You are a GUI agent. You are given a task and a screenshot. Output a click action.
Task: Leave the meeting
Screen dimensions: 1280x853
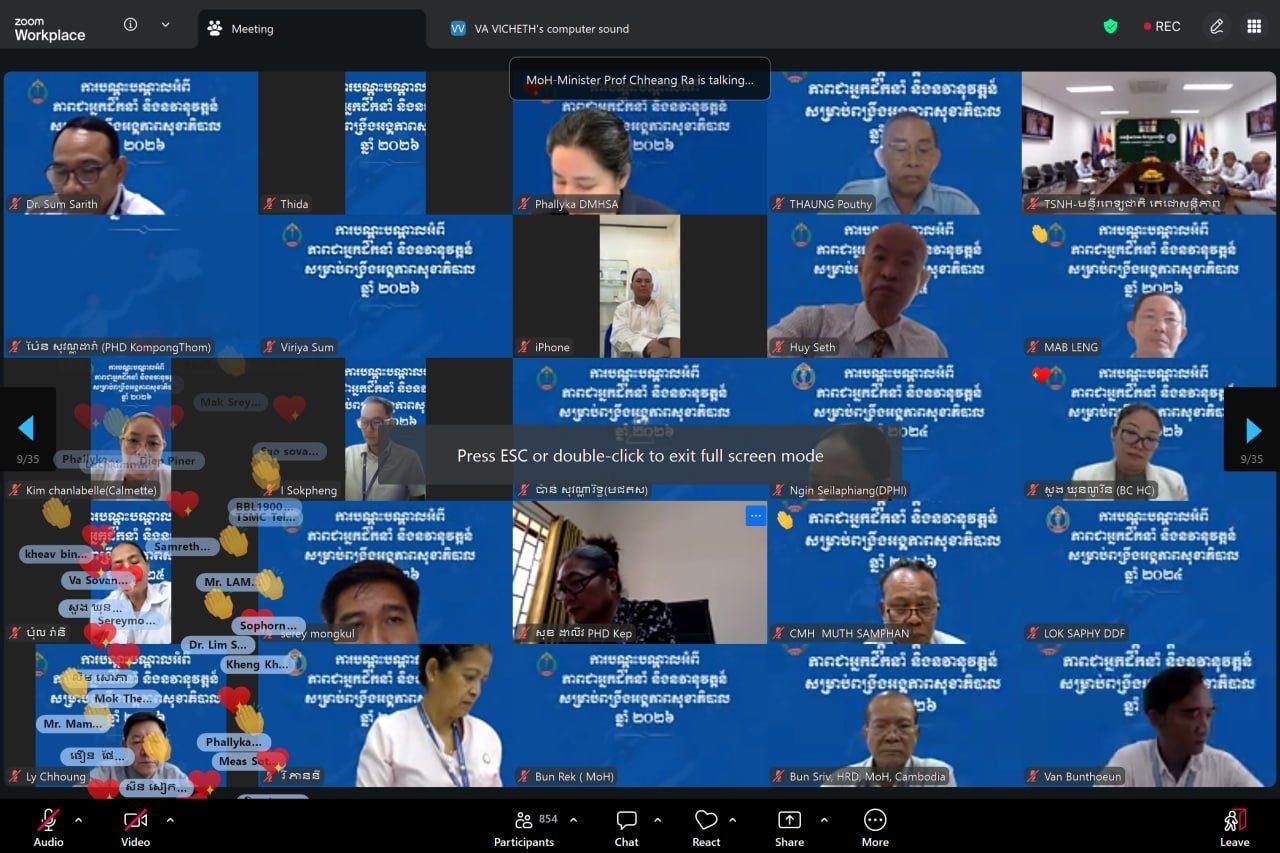point(1235,828)
